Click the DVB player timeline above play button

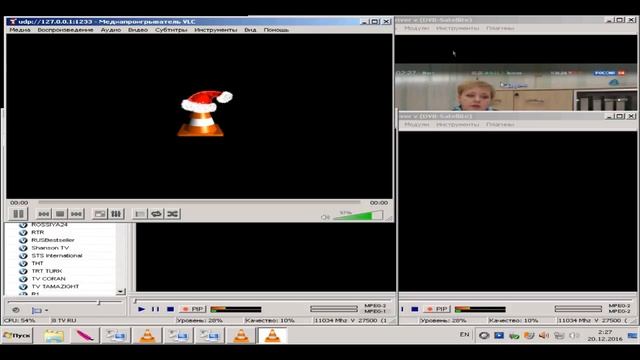262,301
